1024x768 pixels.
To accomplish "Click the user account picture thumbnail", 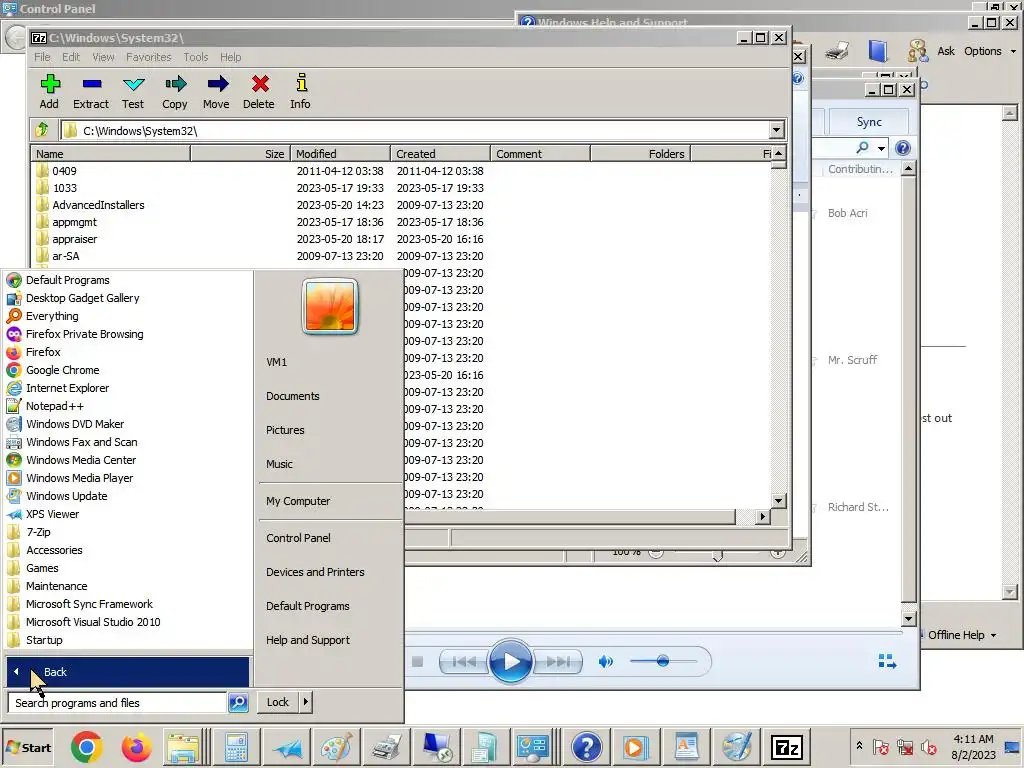I will (330, 306).
